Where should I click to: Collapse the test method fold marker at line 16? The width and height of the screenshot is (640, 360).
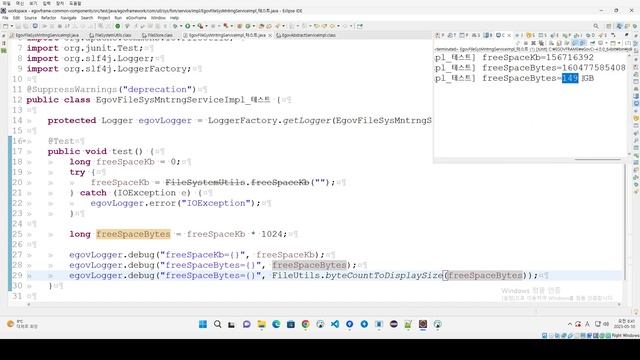(24, 141)
